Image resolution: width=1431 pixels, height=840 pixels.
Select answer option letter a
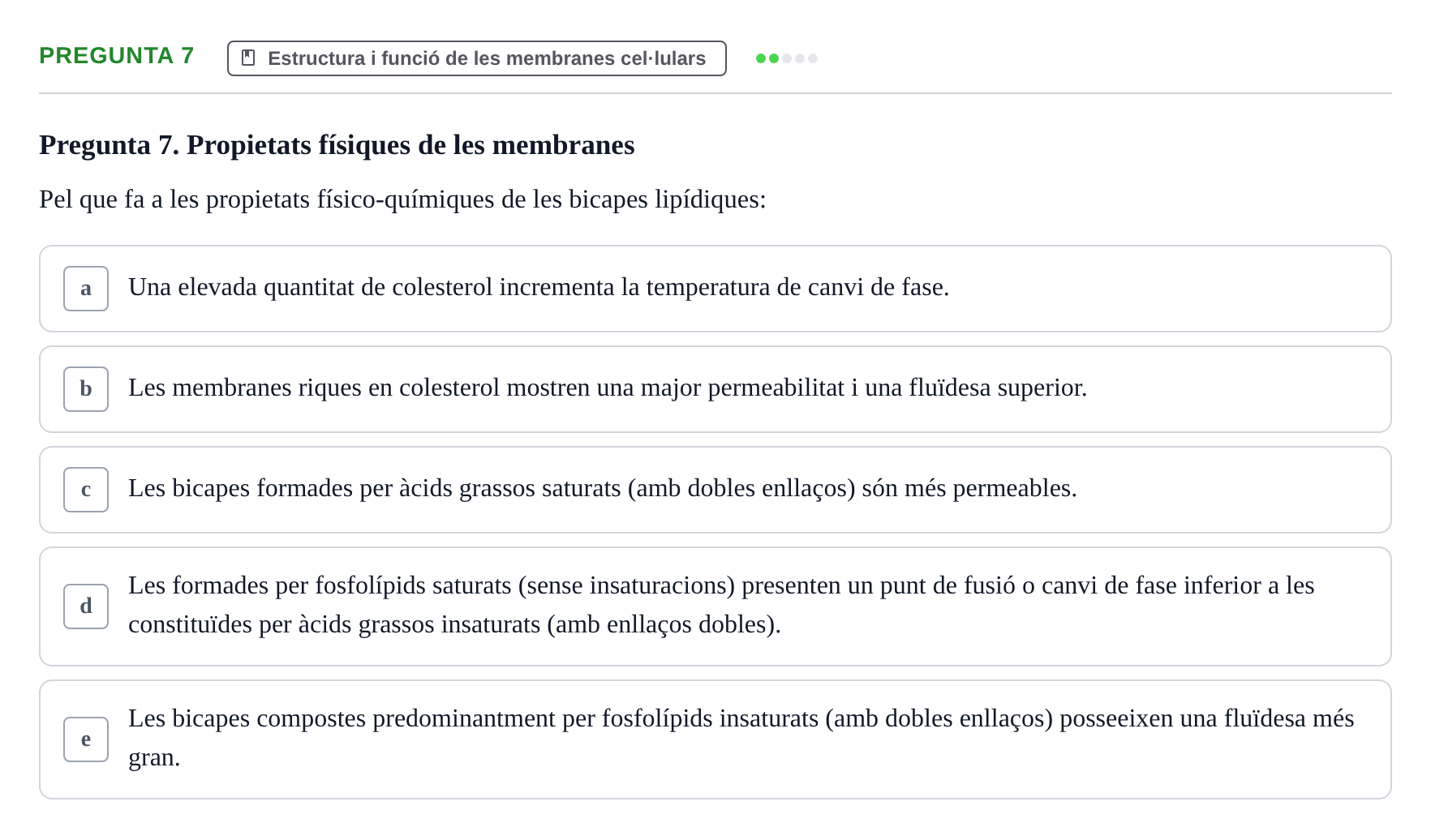(x=86, y=289)
